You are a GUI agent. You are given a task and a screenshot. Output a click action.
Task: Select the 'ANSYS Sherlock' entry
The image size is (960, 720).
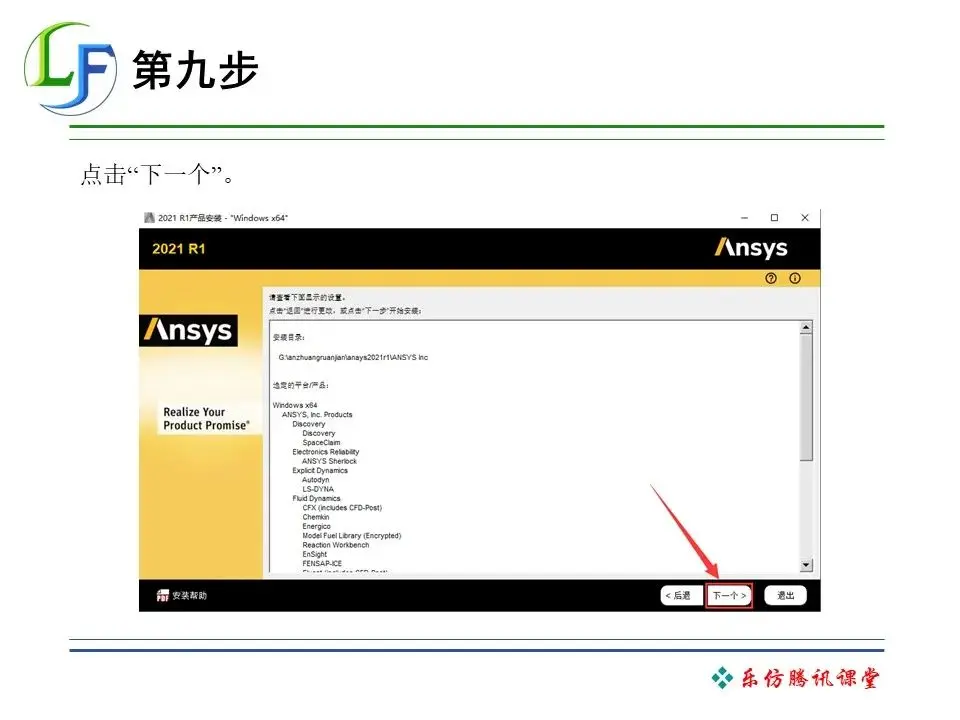point(329,461)
